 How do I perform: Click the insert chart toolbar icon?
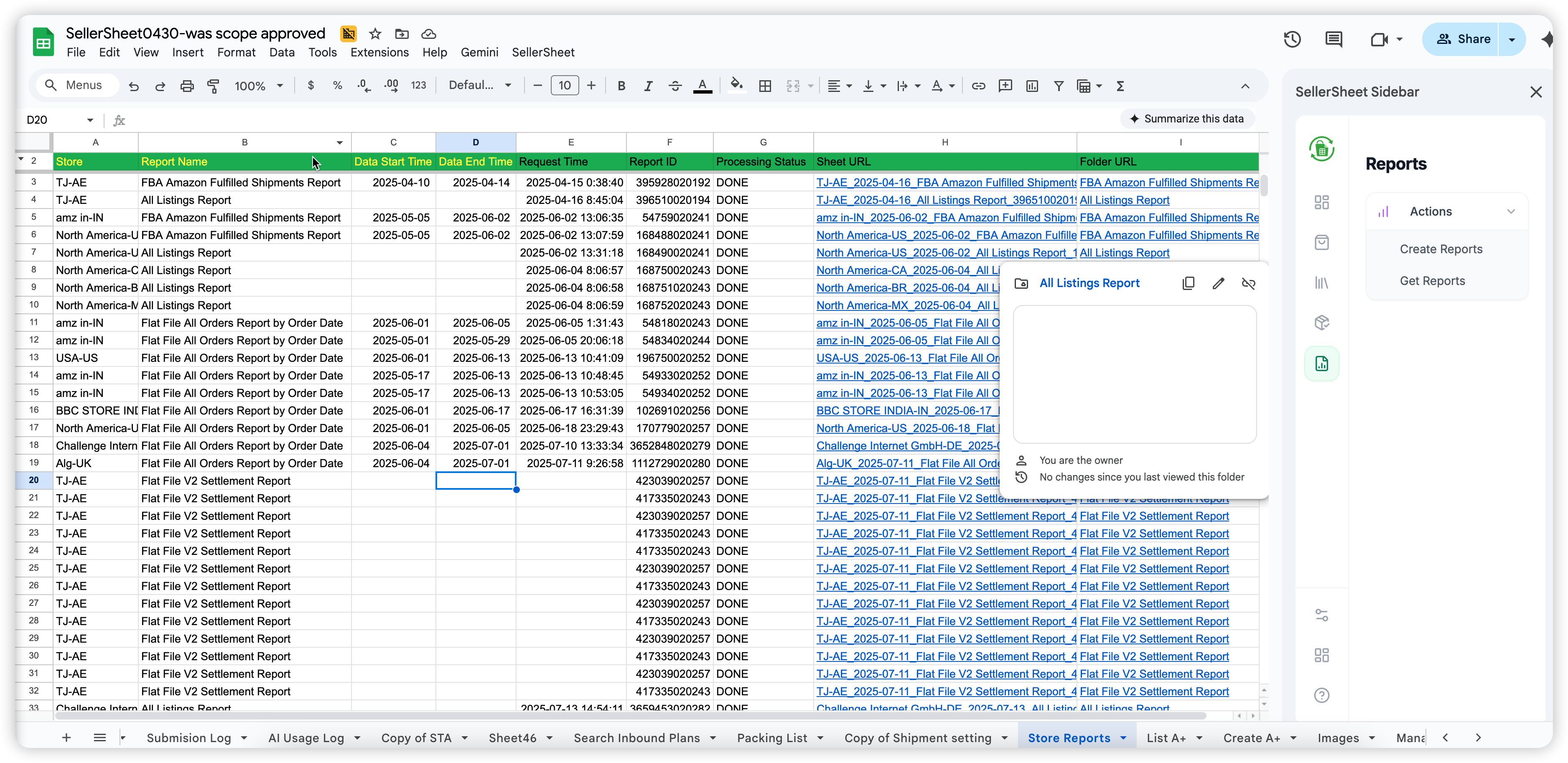point(1032,86)
